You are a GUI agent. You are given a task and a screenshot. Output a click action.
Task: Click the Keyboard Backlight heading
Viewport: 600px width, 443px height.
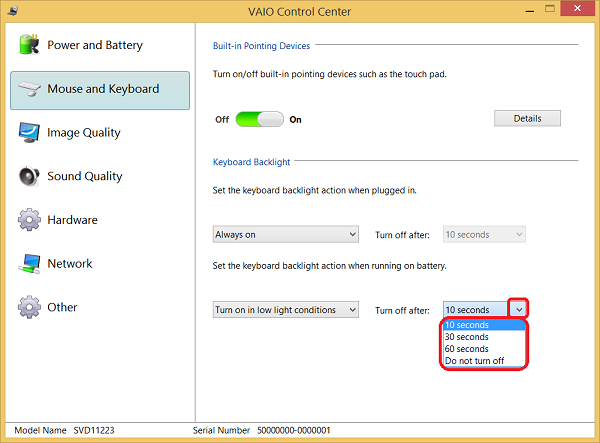click(x=251, y=162)
